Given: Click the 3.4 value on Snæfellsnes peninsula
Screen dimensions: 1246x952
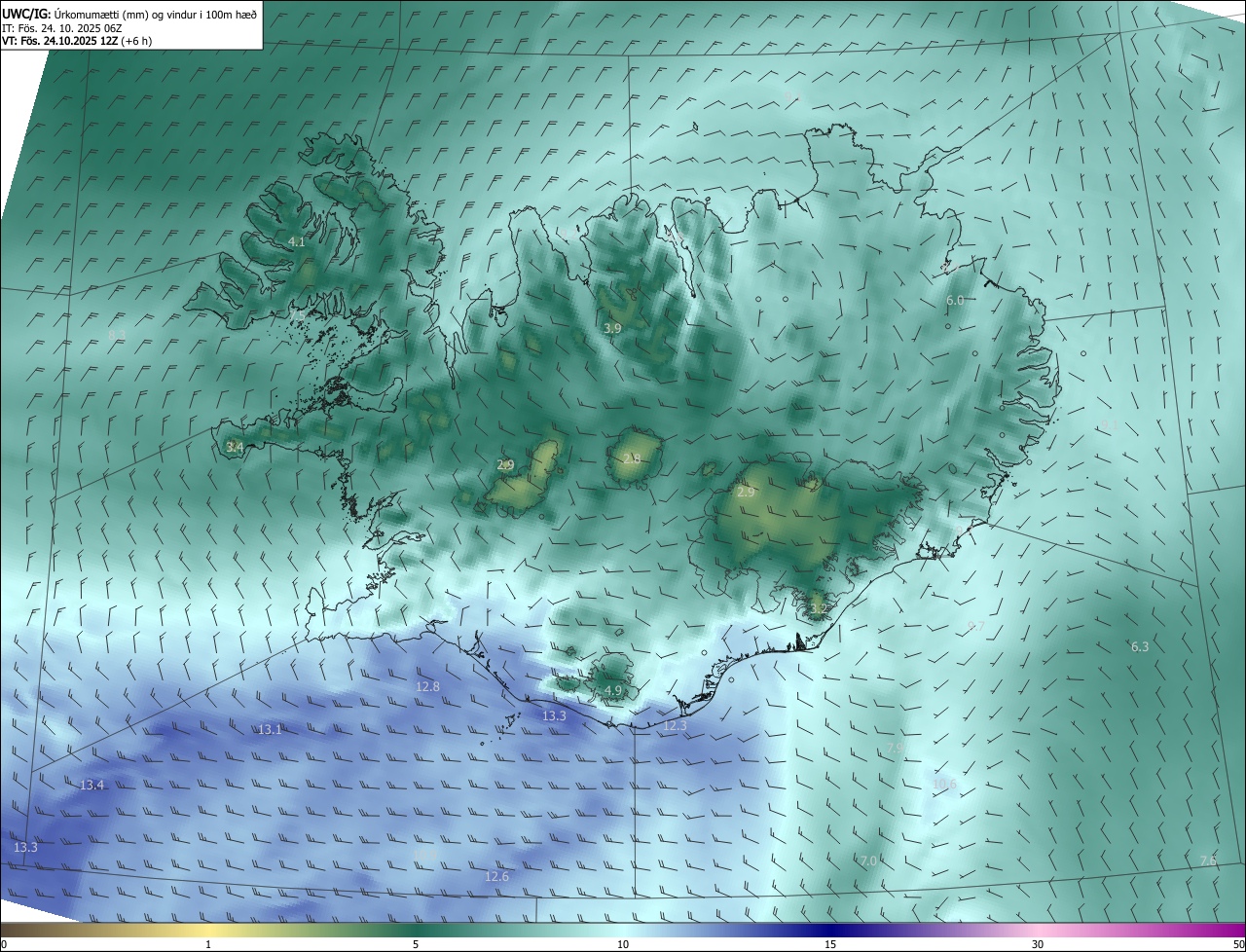Looking at the screenshot, I should (x=234, y=447).
